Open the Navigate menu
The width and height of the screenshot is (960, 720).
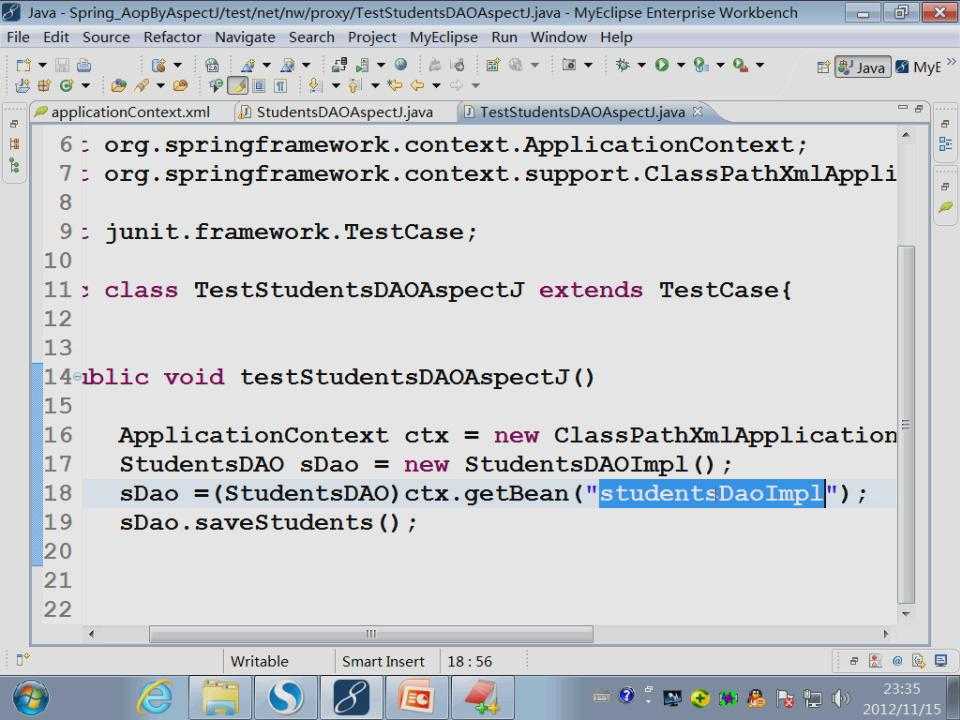[245, 37]
